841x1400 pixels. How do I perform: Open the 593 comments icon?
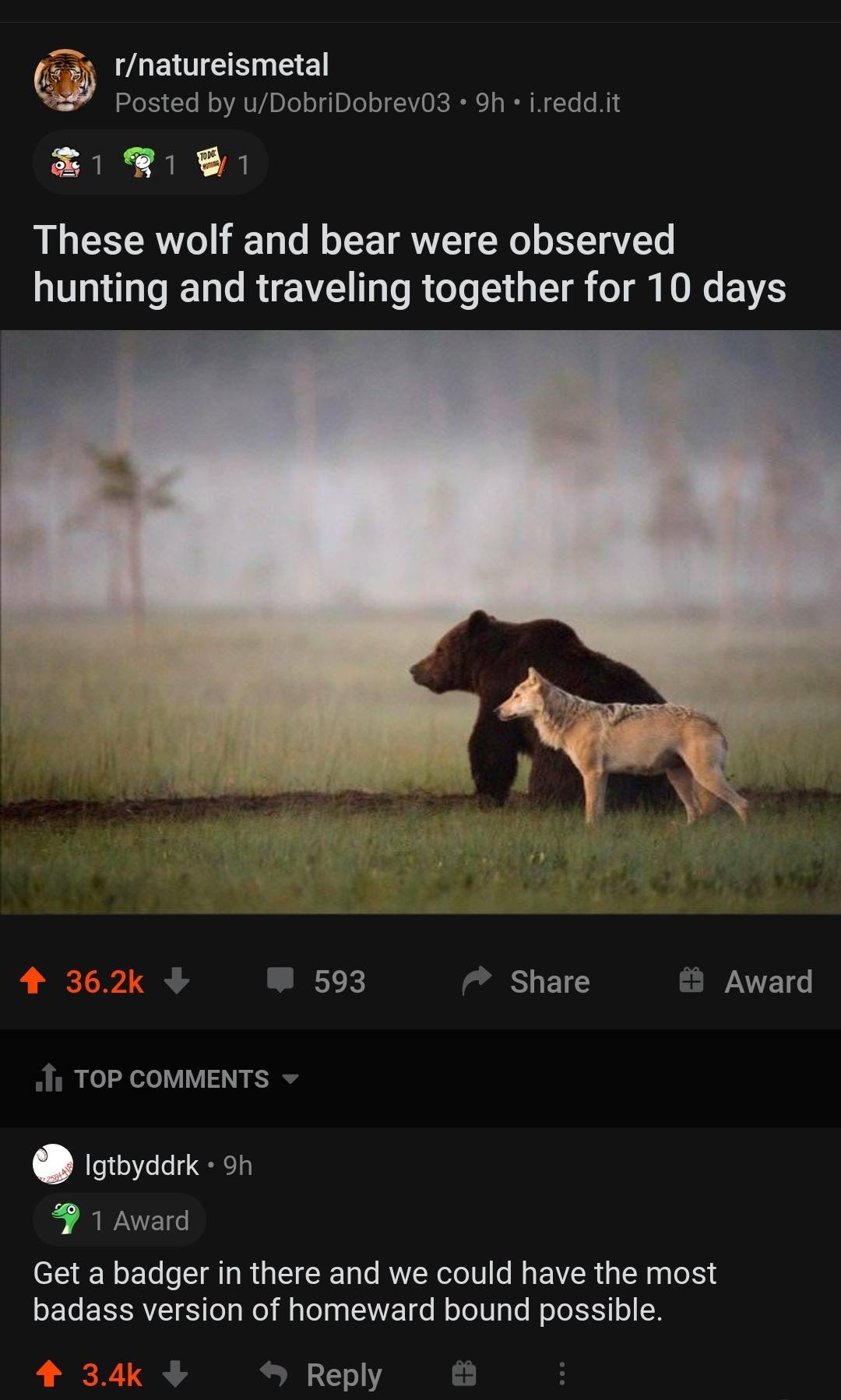point(280,980)
